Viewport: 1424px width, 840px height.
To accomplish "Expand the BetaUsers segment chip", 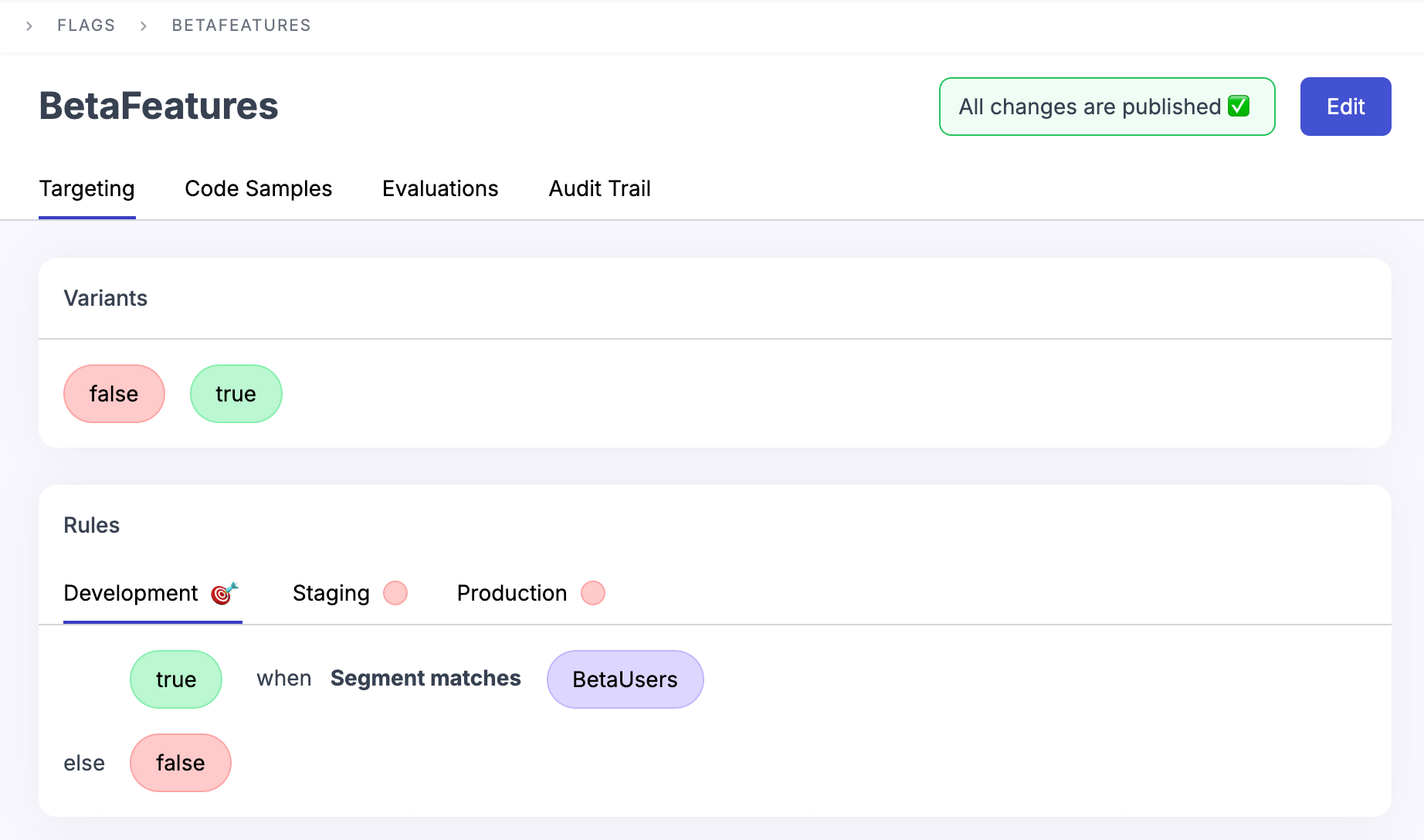I will (x=625, y=679).
